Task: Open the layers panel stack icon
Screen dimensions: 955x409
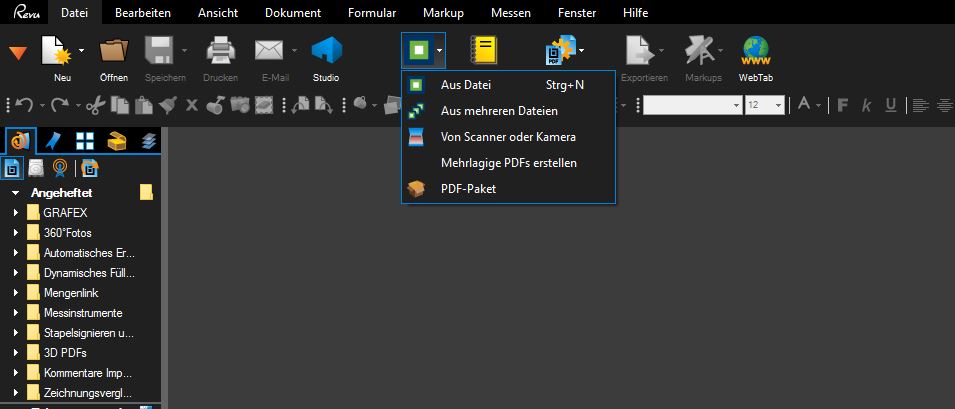Action: [150, 140]
